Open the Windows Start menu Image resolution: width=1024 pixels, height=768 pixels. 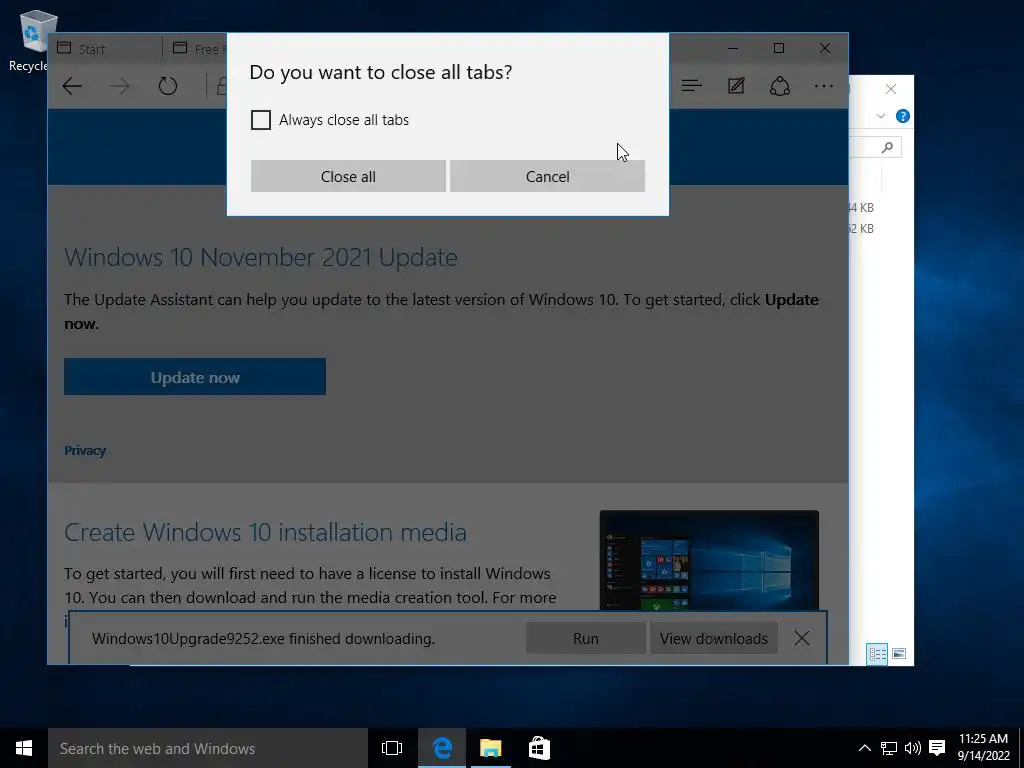24,748
